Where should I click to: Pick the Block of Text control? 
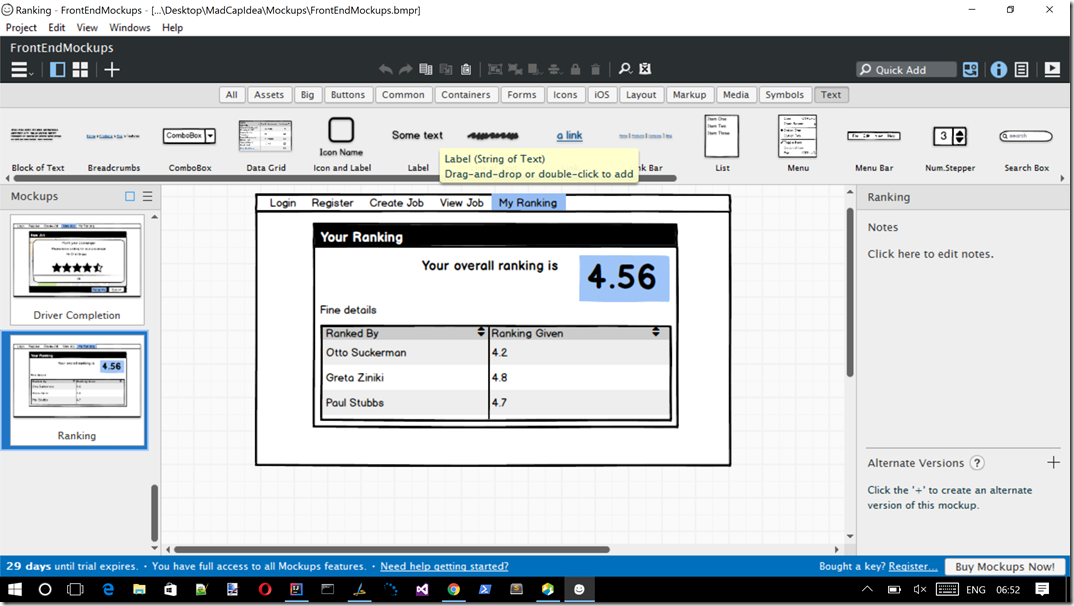click(x=38, y=144)
